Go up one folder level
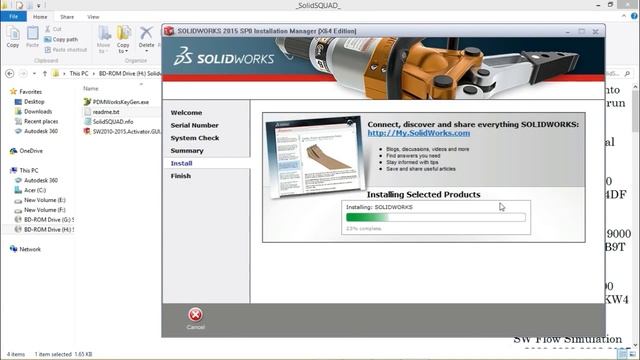This screenshot has width=640, height=360. [44, 73]
